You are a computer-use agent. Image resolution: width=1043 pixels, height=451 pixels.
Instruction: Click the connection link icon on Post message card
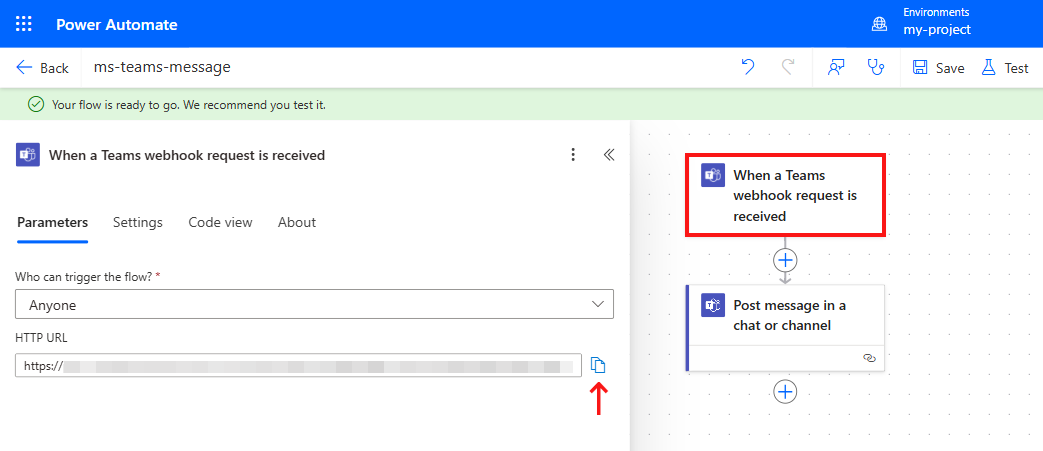point(869,358)
